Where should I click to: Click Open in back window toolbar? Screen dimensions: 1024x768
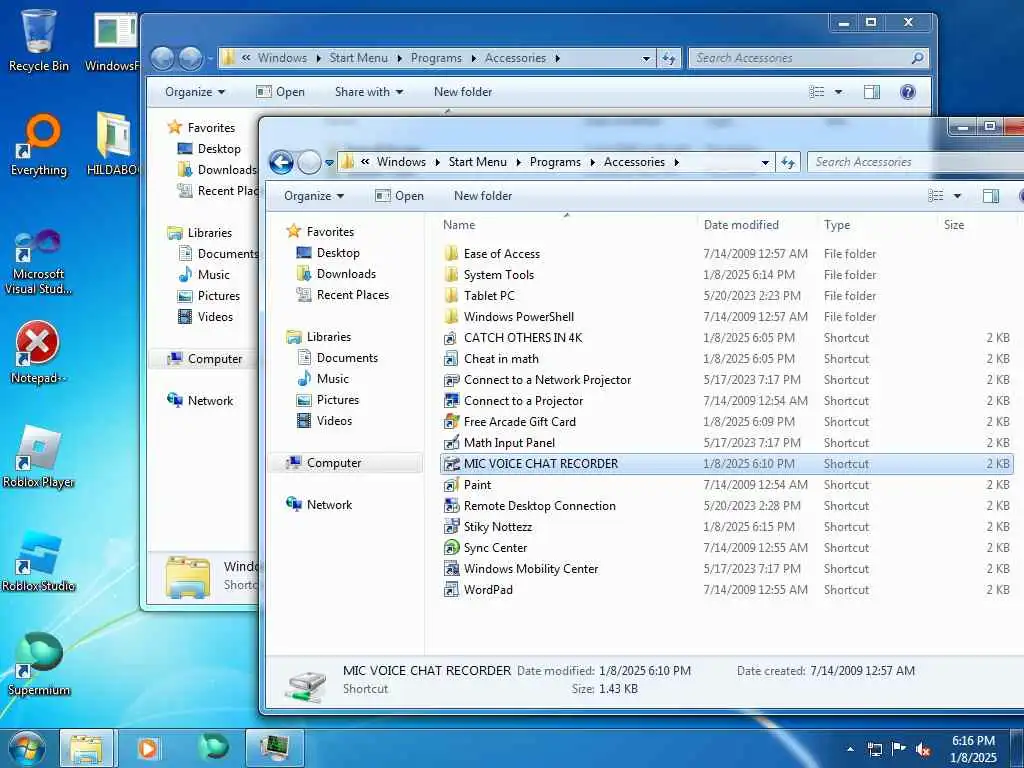tap(281, 92)
